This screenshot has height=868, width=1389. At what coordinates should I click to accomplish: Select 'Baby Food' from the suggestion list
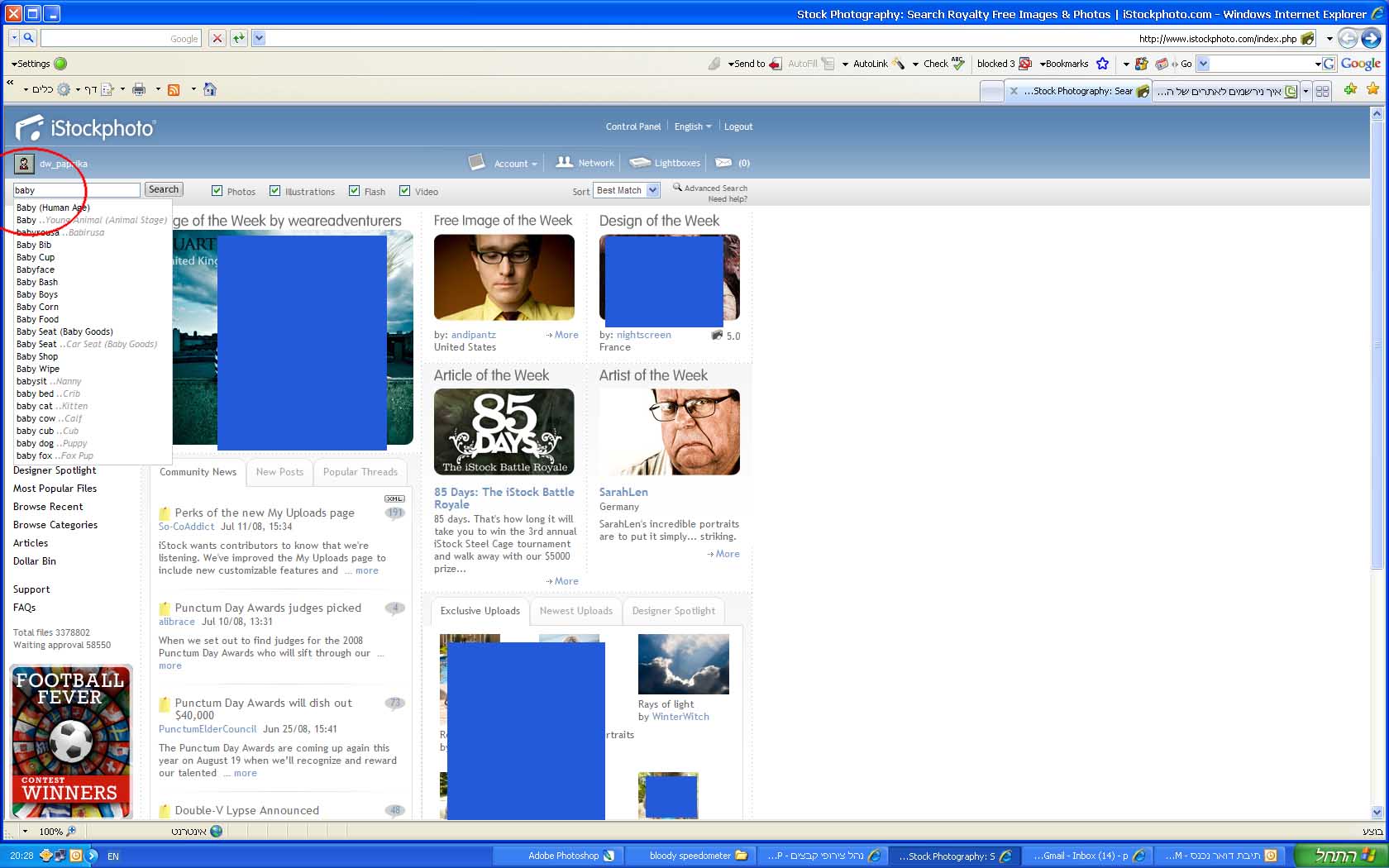click(x=38, y=319)
